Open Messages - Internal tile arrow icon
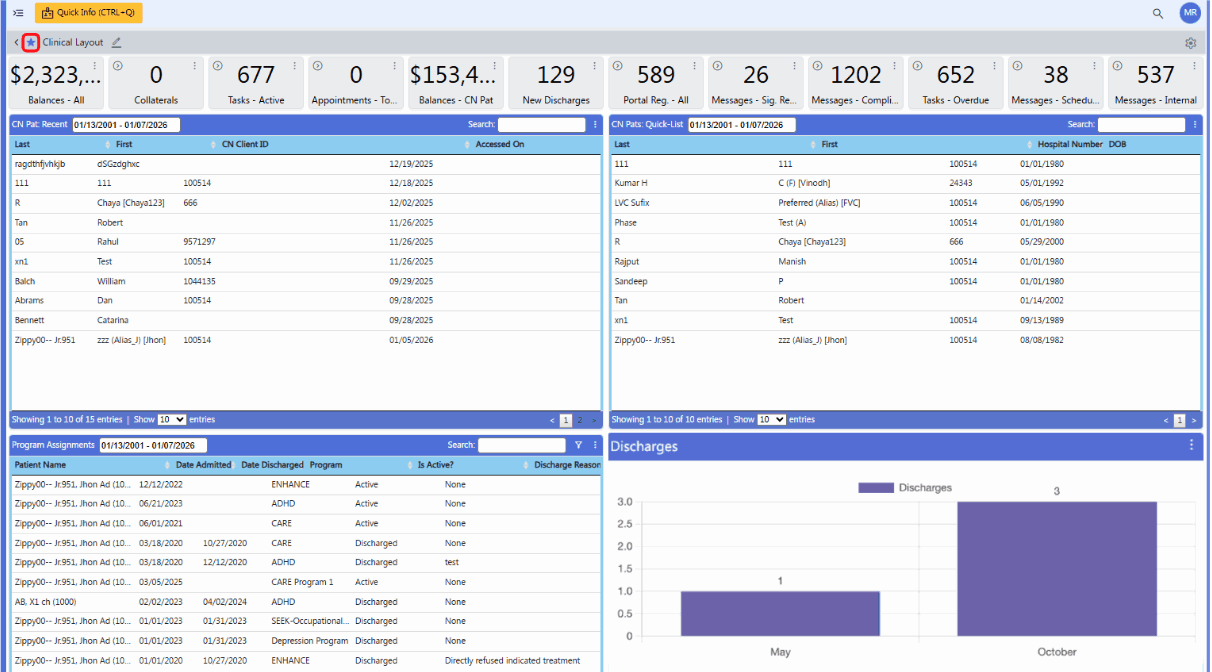 click(x=1117, y=66)
